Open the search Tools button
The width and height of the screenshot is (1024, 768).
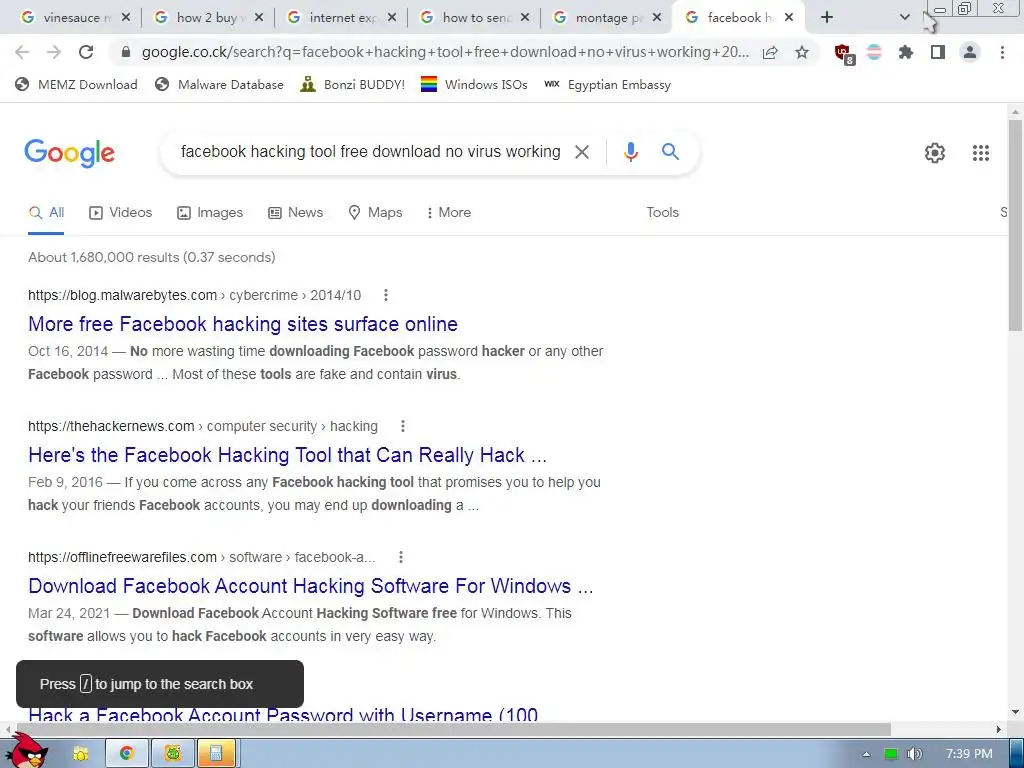click(x=662, y=212)
